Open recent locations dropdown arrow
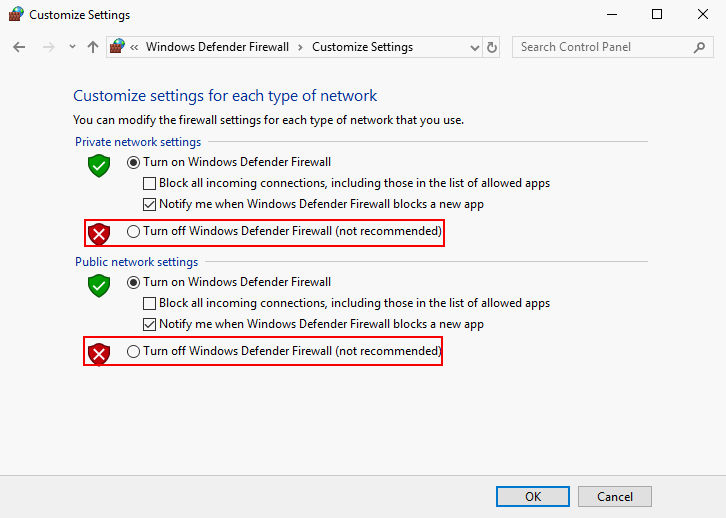This screenshot has height=518, width=726. coord(72,47)
